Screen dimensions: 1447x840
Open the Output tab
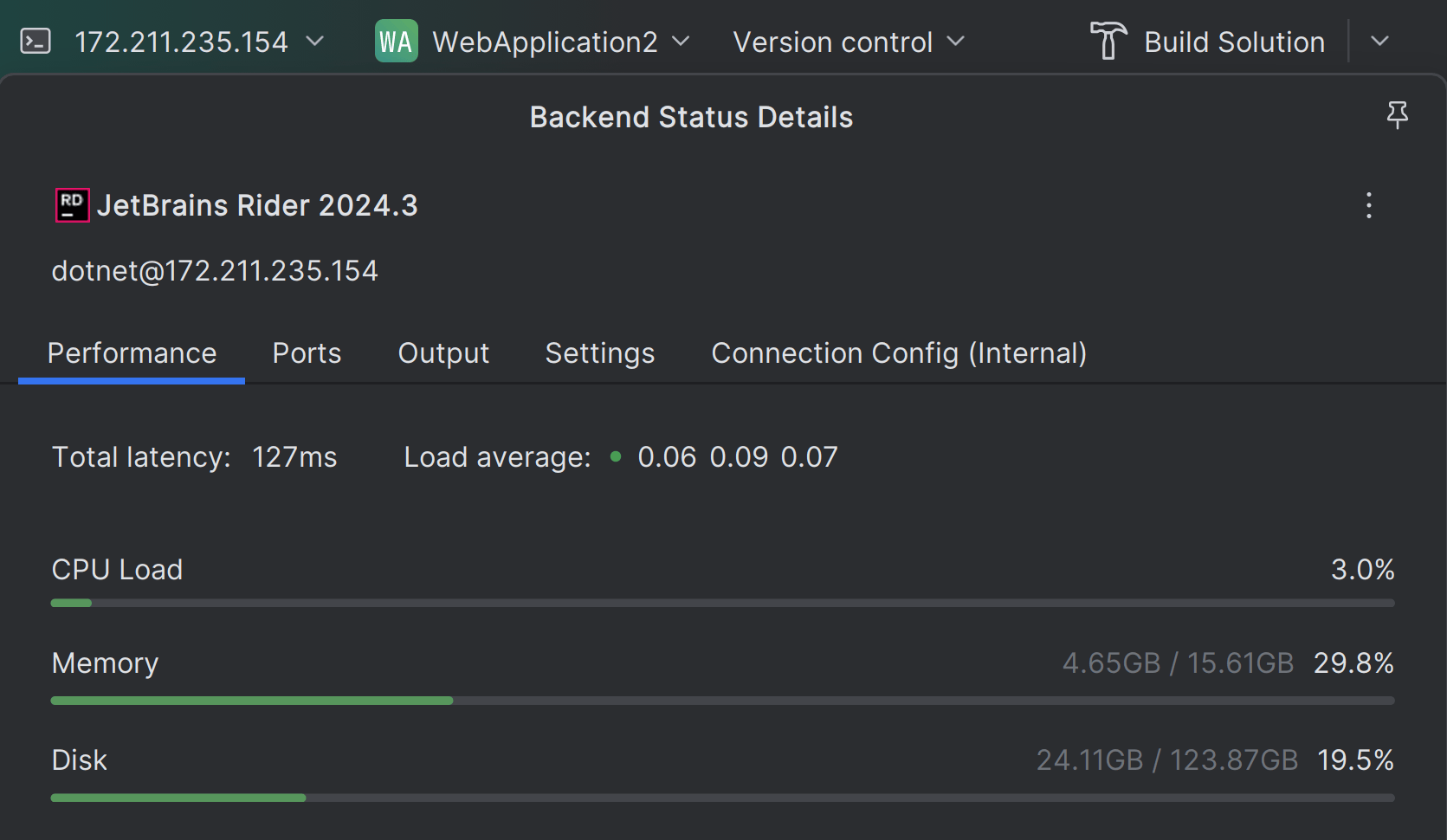click(x=443, y=353)
